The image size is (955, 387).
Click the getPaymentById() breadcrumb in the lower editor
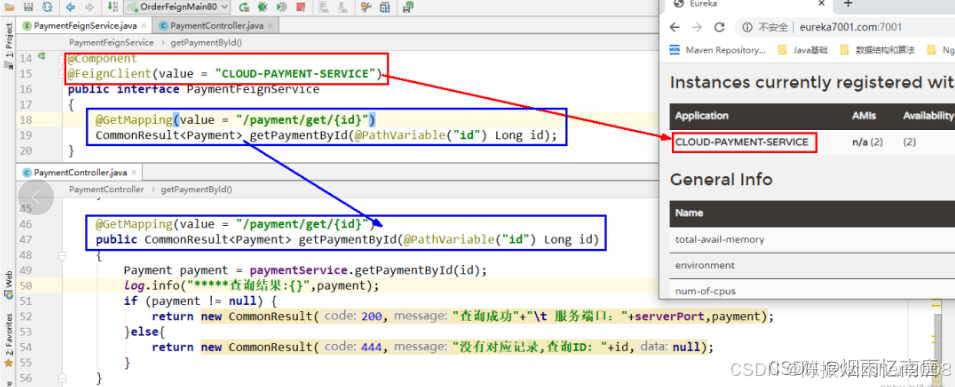pyautogui.click(x=197, y=190)
